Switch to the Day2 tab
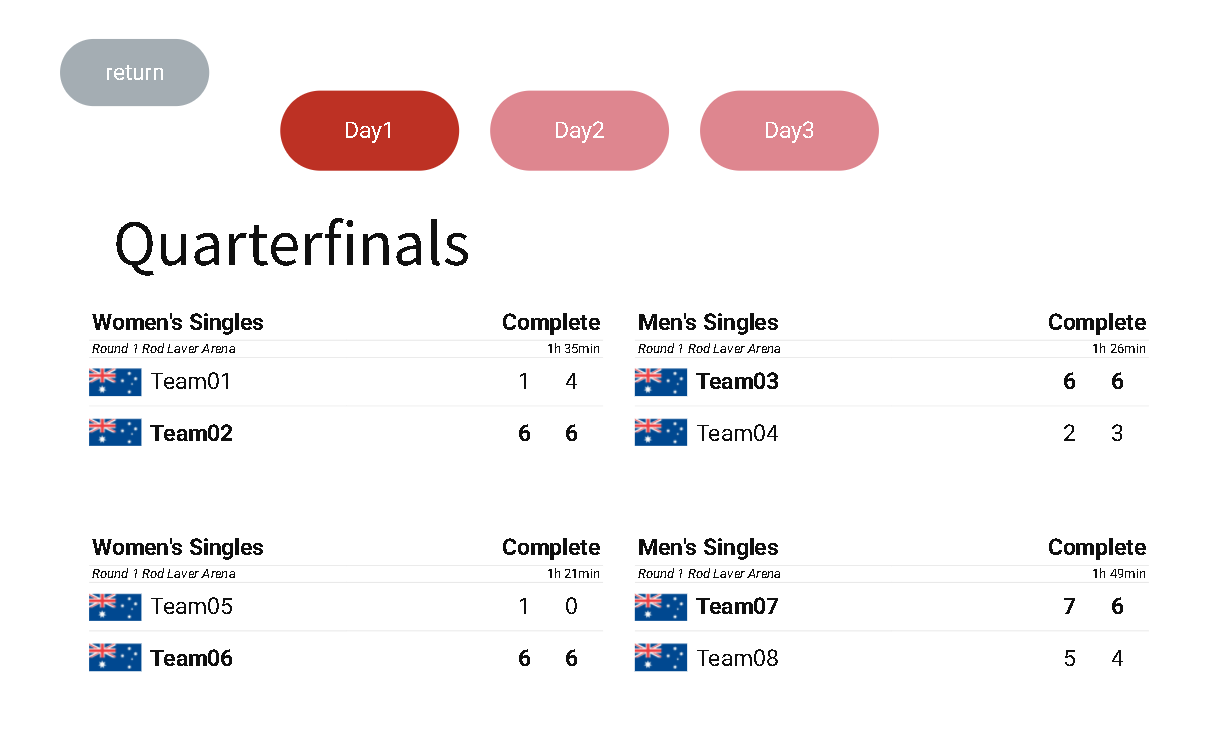Viewport: 1224px width, 744px height. point(579,131)
